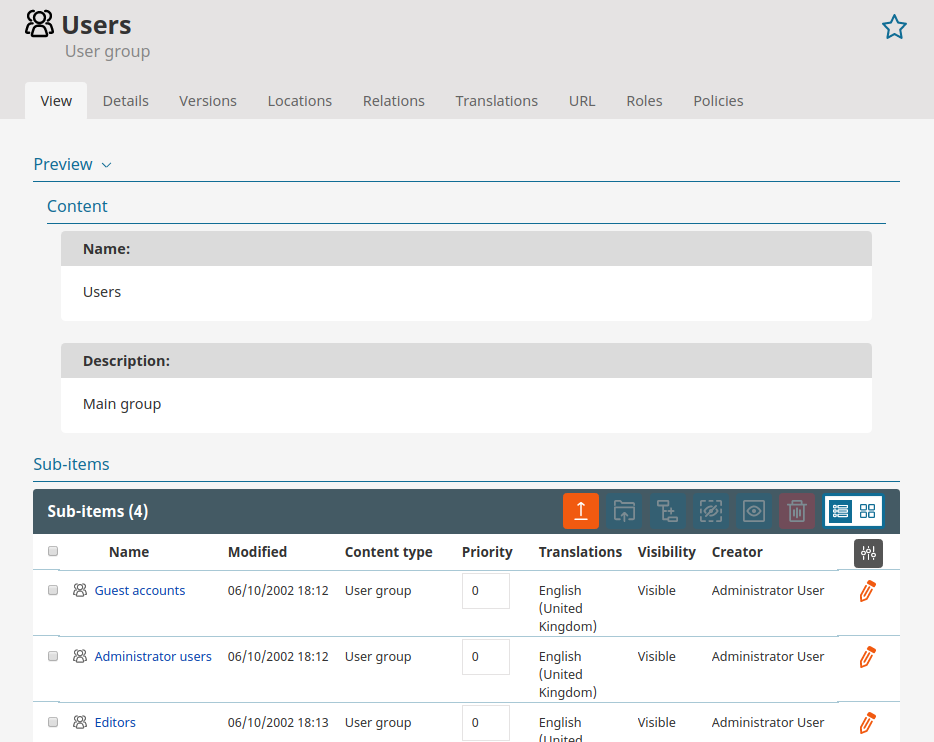Sort by the Modified column header
Image resolution: width=934 pixels, height=742 pixels.
(257, 552)
